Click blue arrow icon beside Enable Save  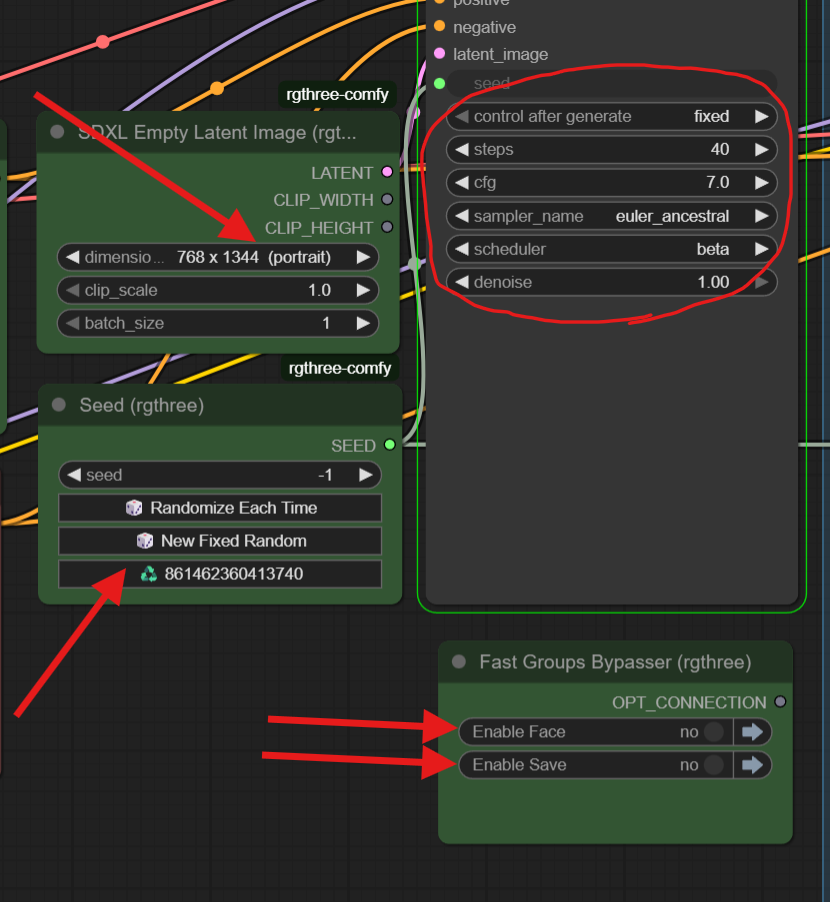click(753, 764)
